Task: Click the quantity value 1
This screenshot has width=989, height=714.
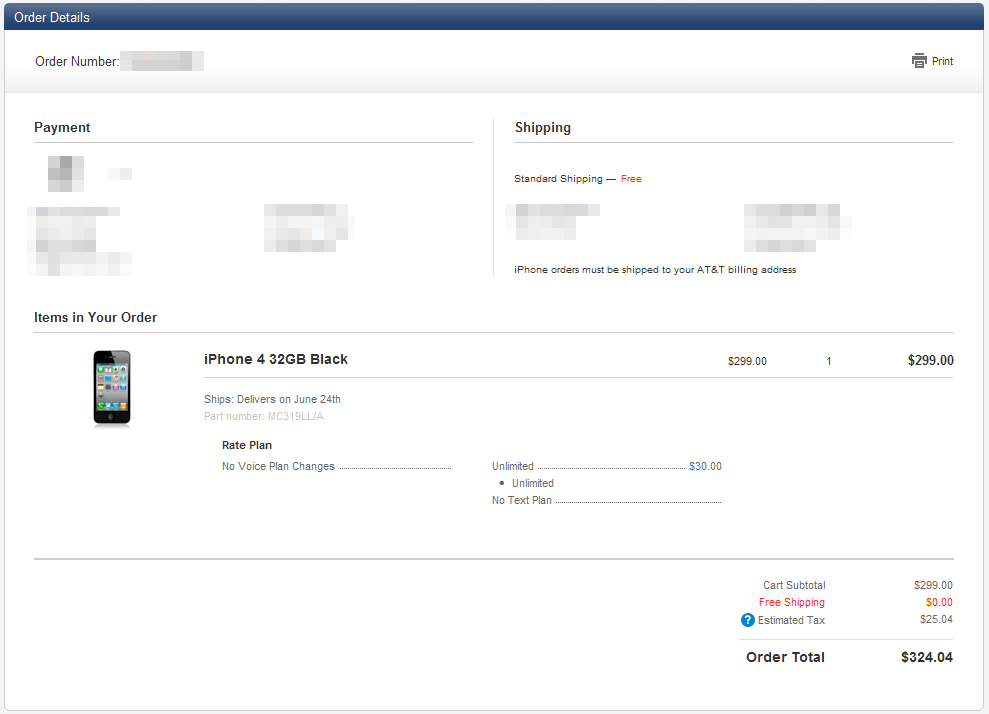Action: click(x=829, y=361)
